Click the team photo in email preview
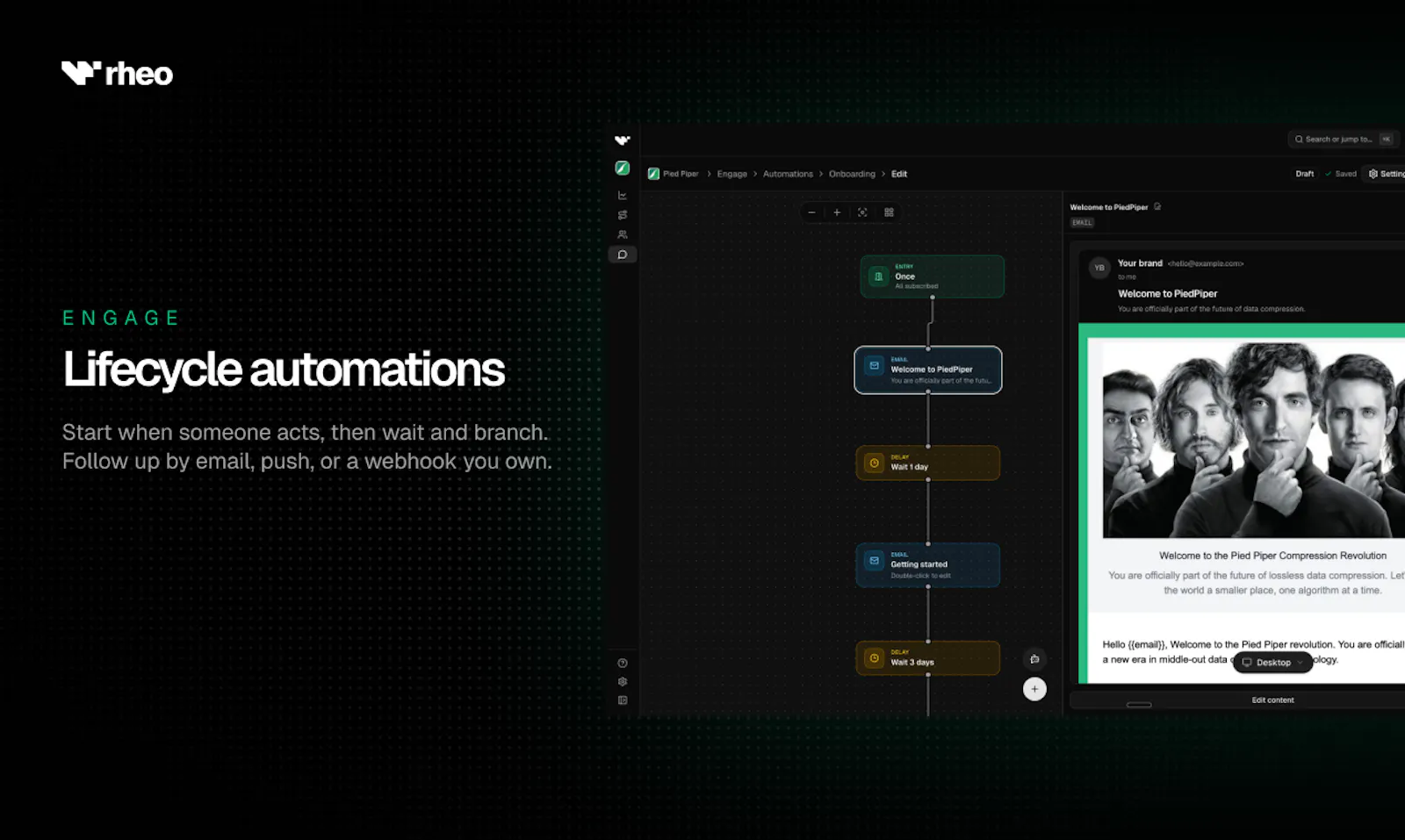Screen dimensions: 1405x840 pyautogui.click(x=1253, y=439)
